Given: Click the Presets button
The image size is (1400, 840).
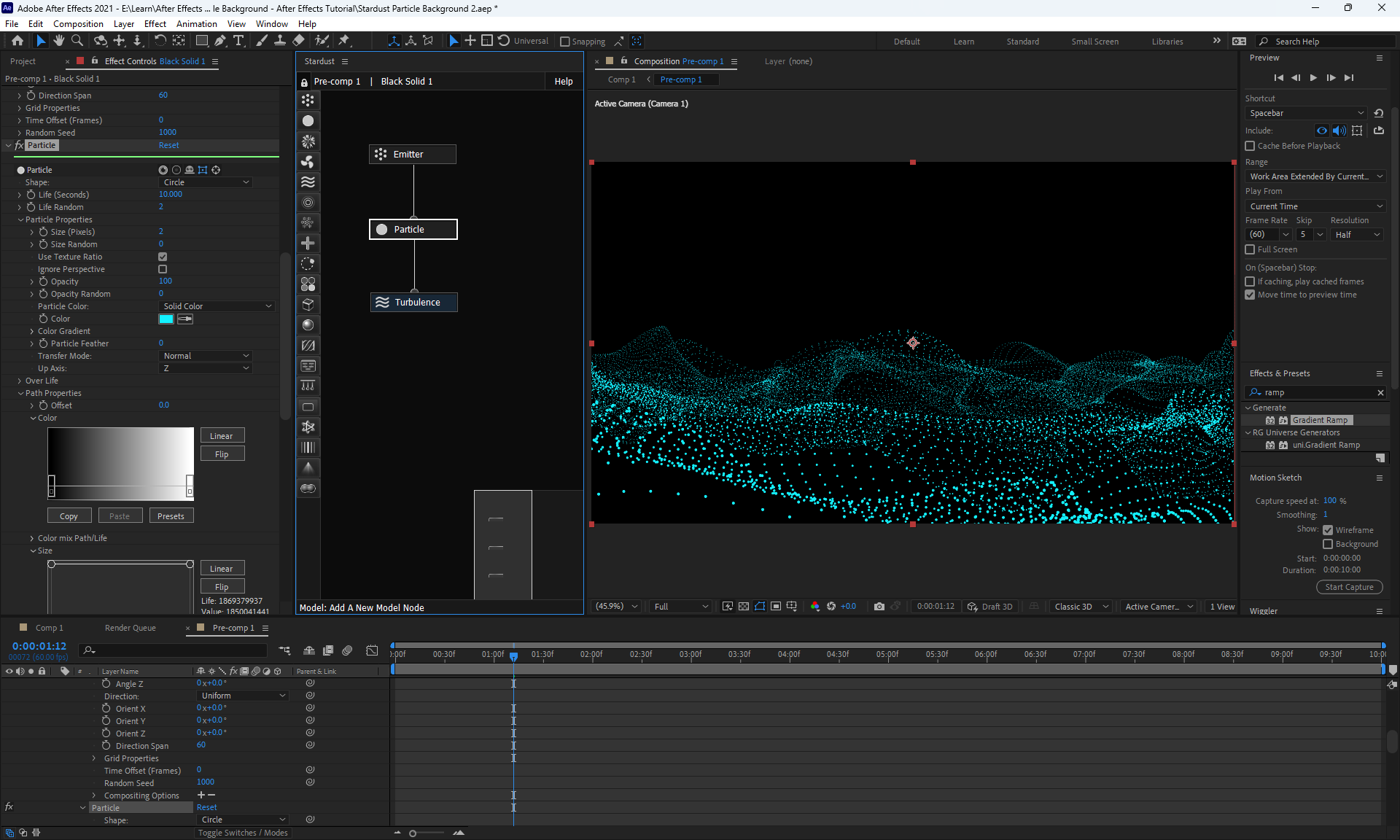Looking at the screenshot, I should [171, 516].
